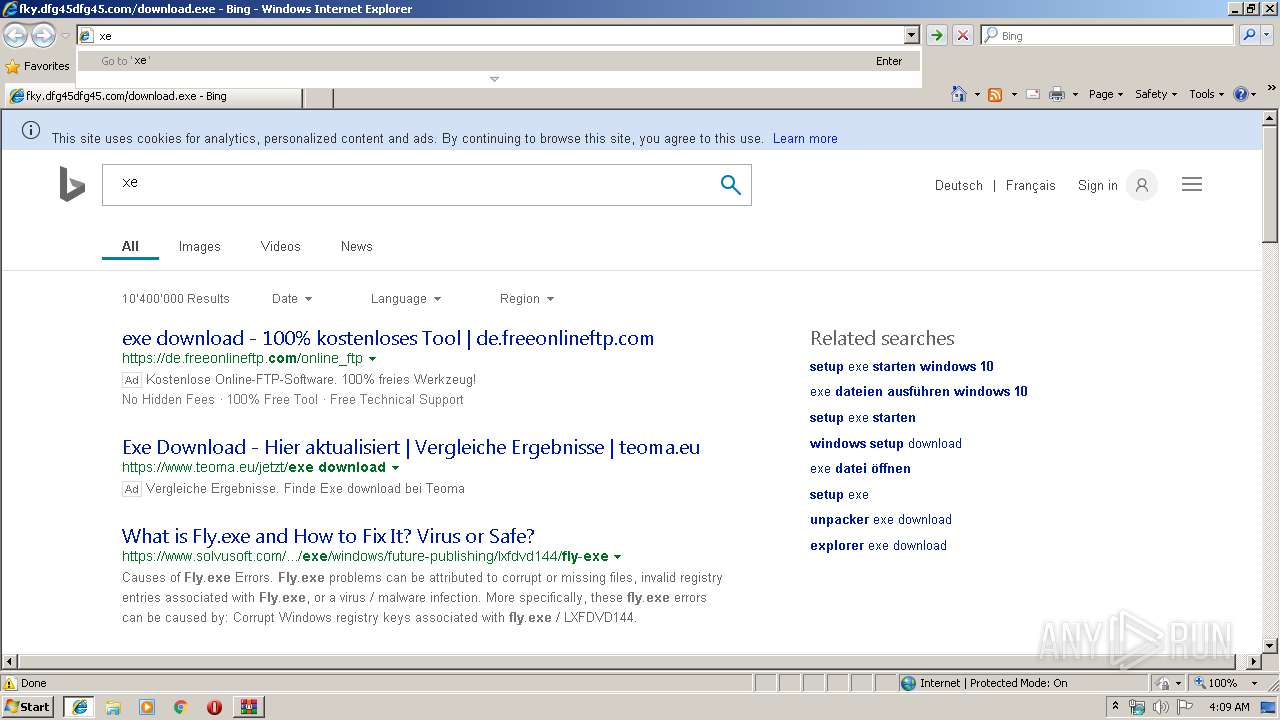Screen dimensions: 1280x720
Task: Open the Bing hamburger menu icon
Action: point(1192,185)
